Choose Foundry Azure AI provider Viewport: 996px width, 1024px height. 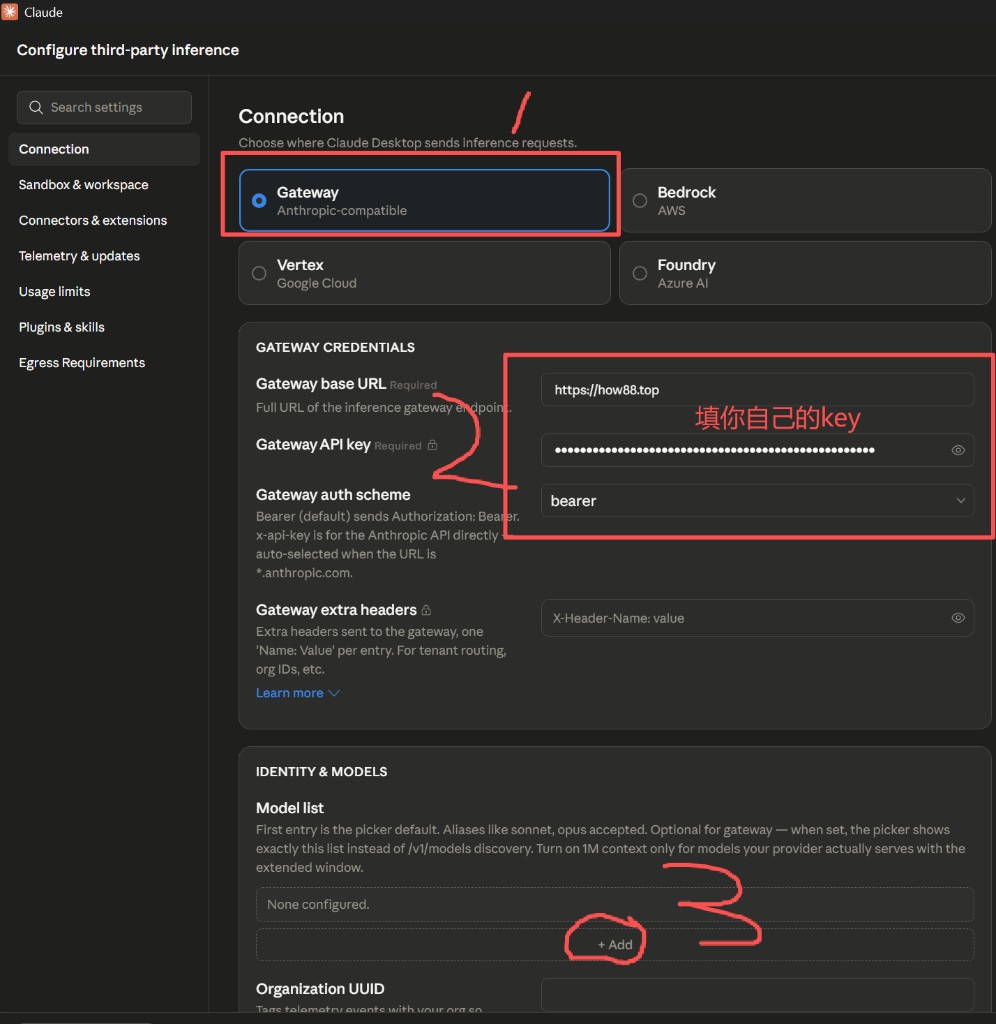click(805, 273)
